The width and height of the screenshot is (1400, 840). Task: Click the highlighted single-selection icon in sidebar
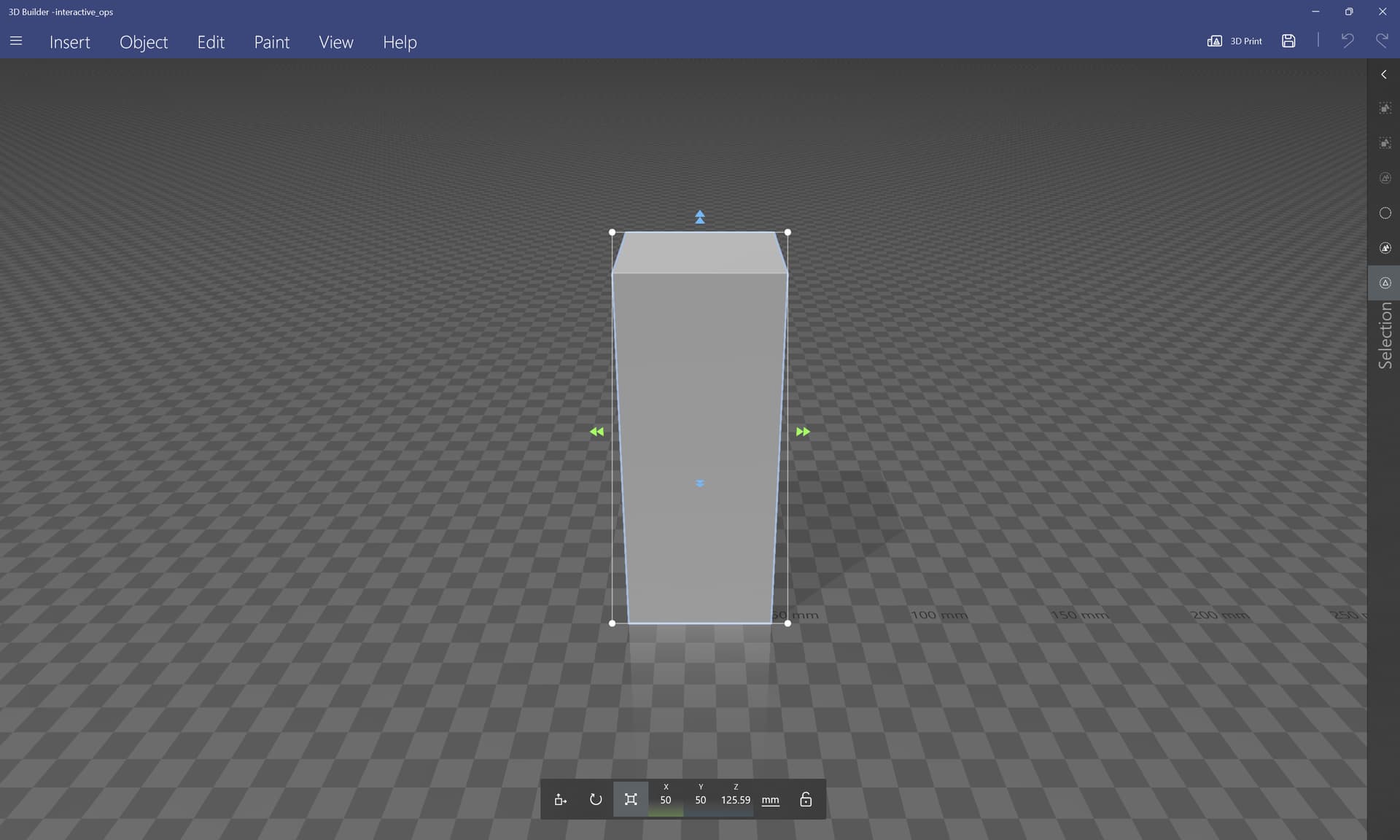click(1385, 283)
